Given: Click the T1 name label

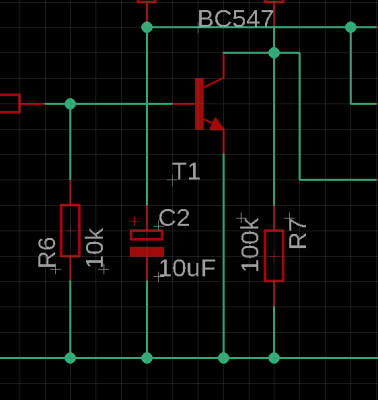Looking at the screenshot, I should click(x=187, y=172).
